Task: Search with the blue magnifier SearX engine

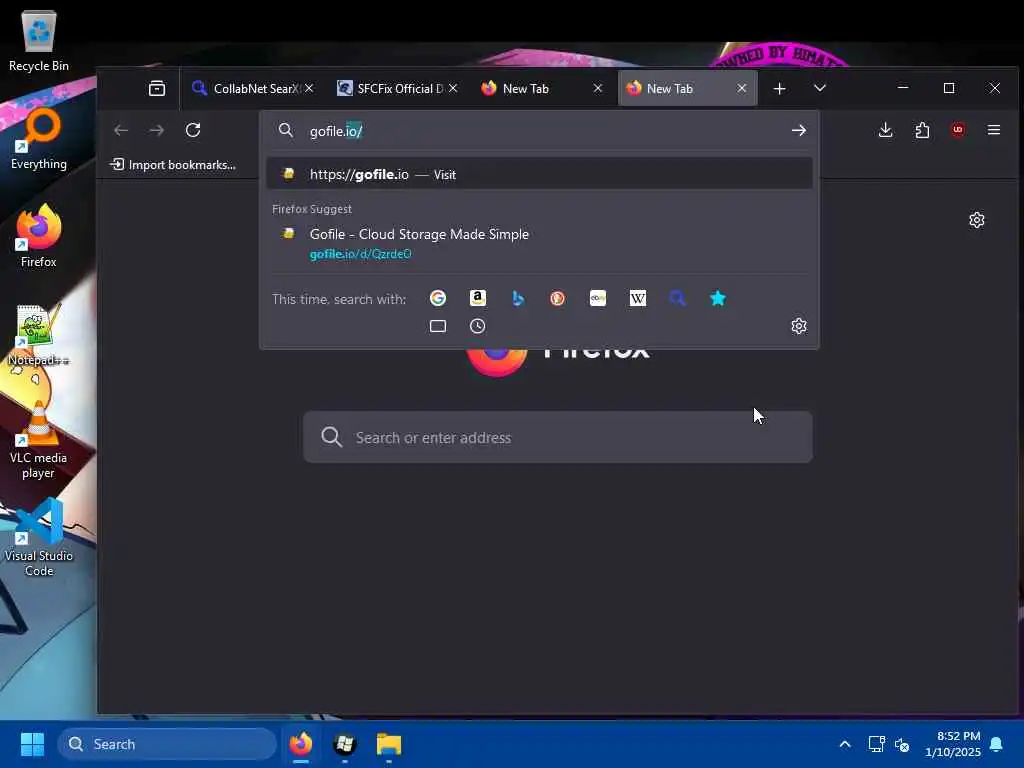Action: point(677,298)
